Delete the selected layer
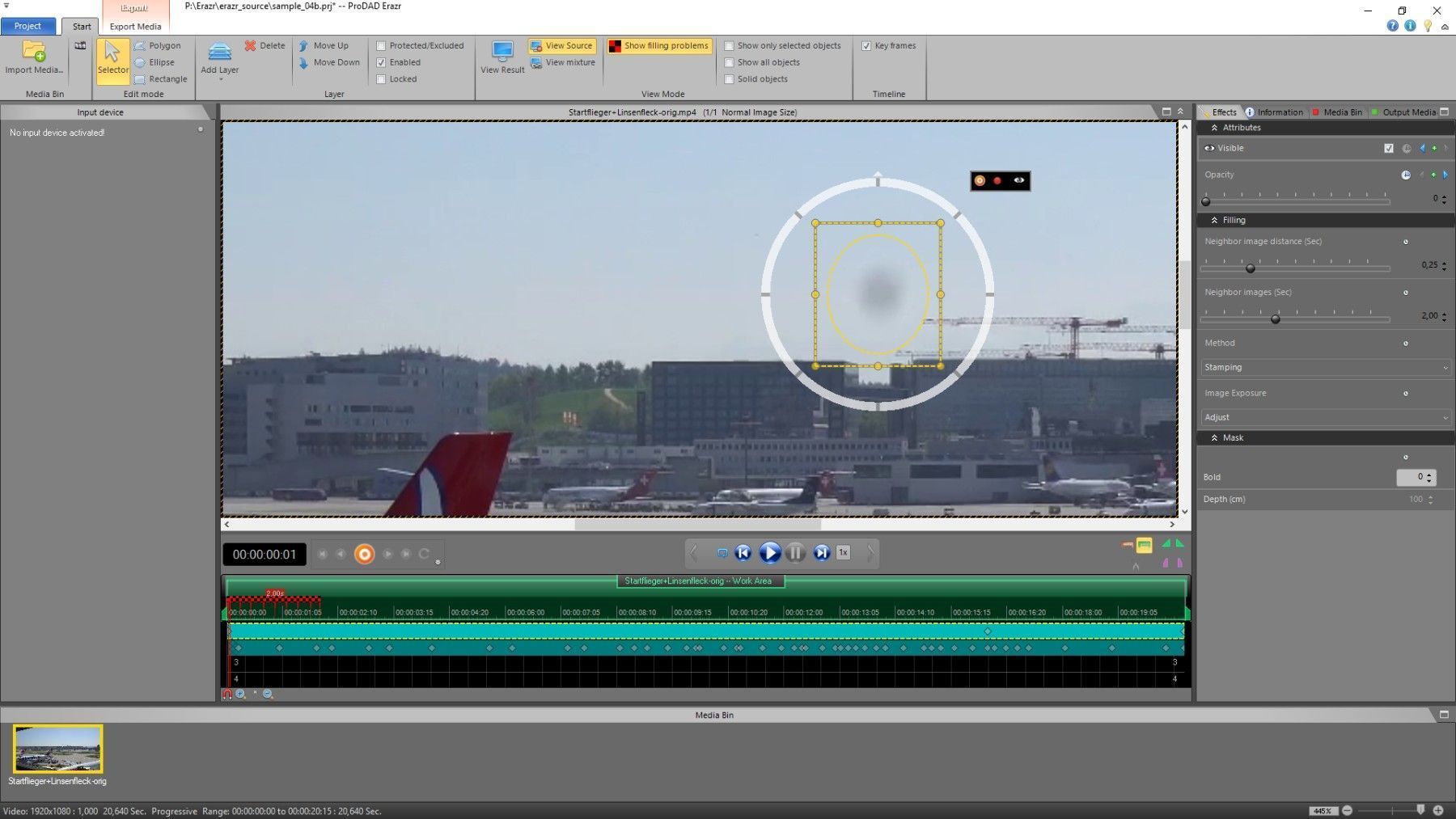The image size is (1456, 819). 265,46
